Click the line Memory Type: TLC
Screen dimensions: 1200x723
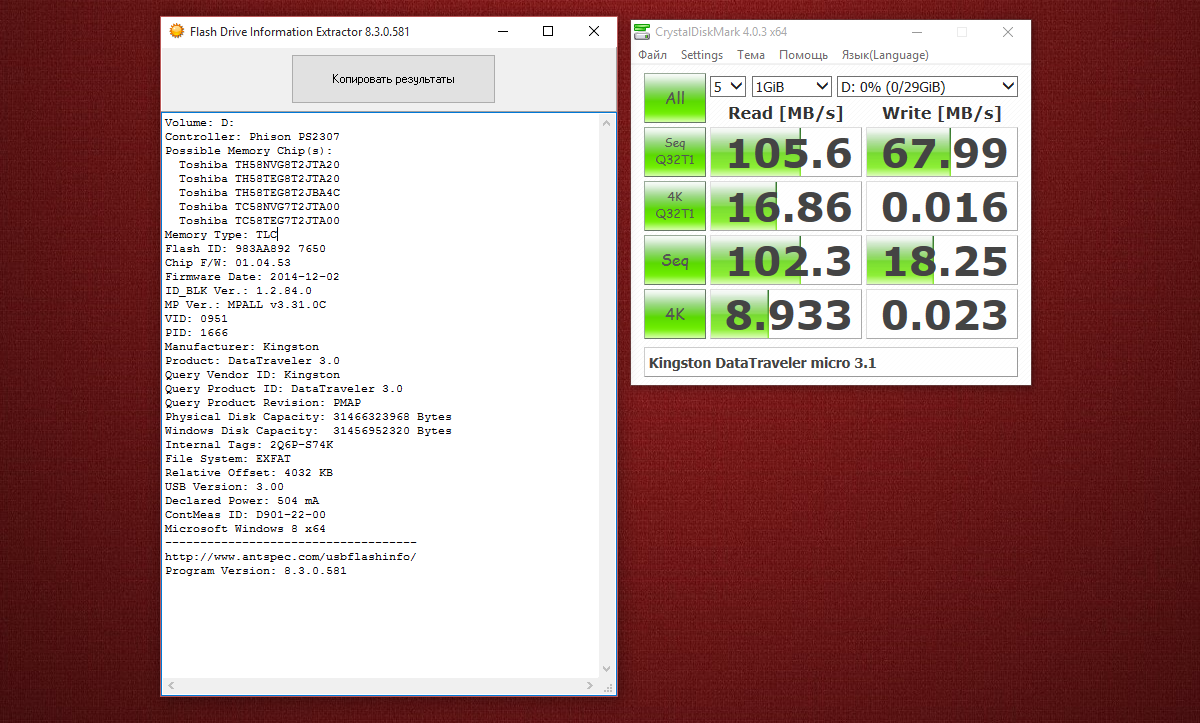click(220, 234)
